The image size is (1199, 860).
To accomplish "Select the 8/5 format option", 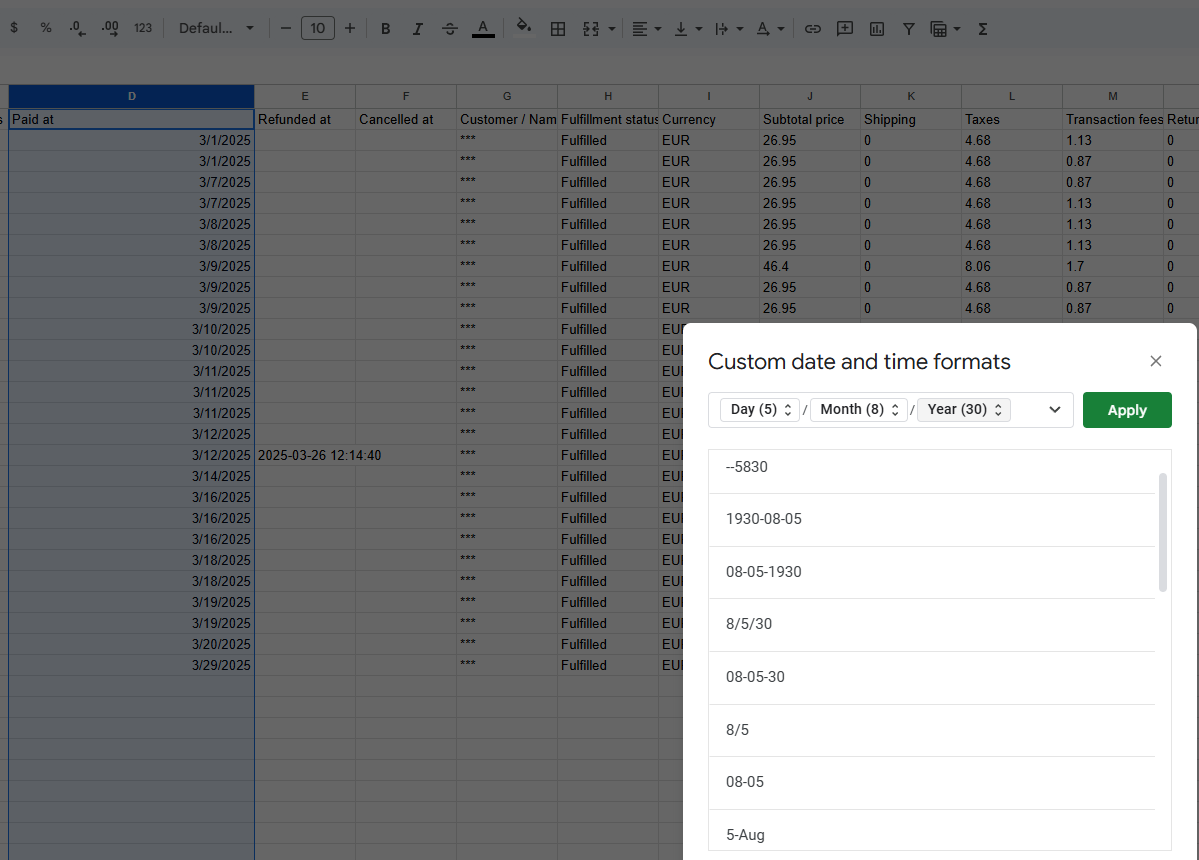I will pyautogui.click(x=931, y=730).
